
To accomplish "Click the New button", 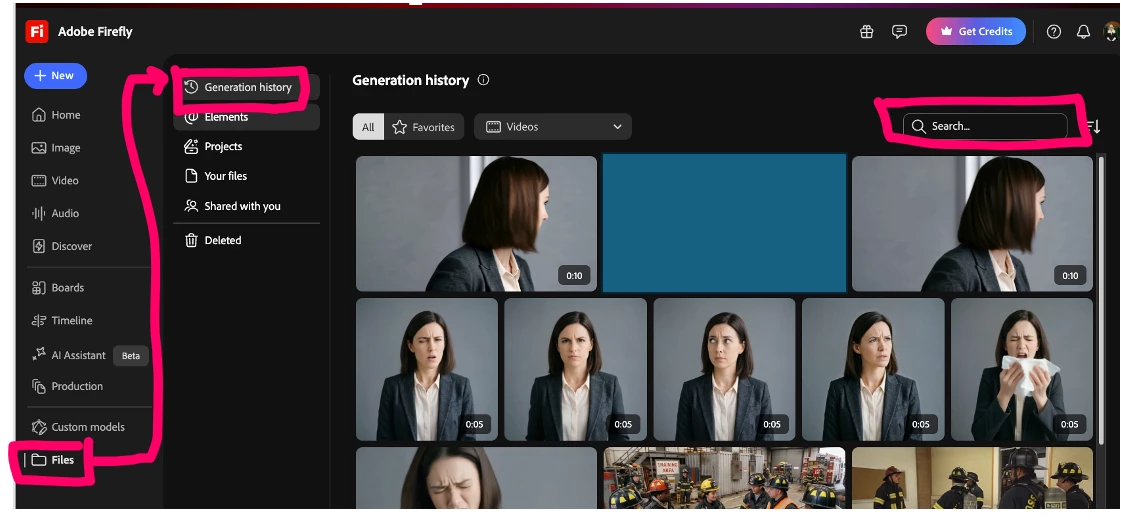I will click(55, 76).
